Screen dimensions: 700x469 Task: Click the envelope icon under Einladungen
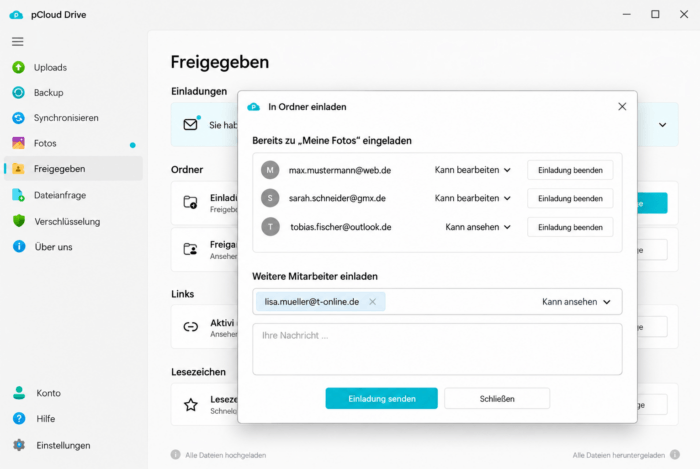click(x=191, y=125)
